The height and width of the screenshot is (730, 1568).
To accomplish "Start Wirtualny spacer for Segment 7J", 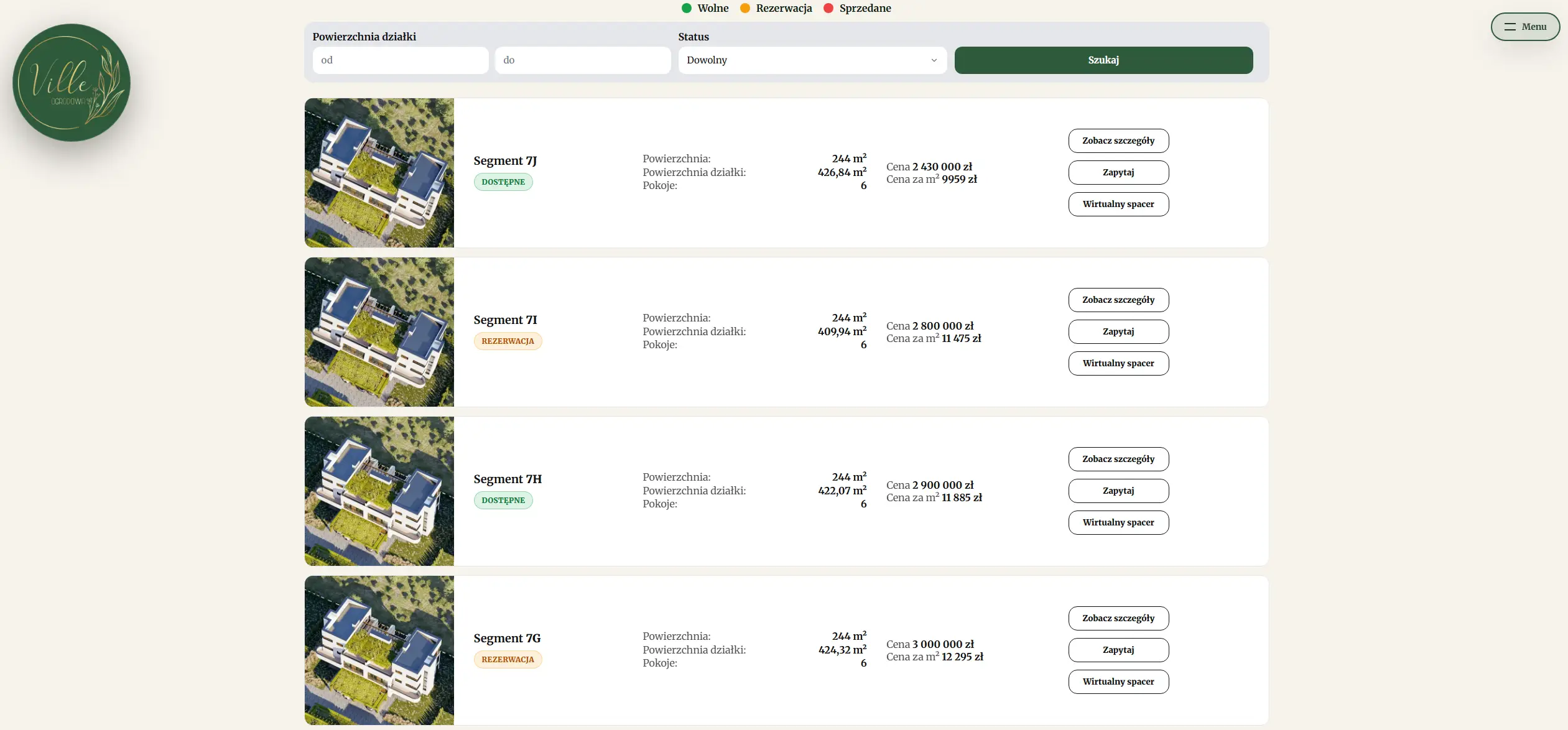I will (1118, 204).
